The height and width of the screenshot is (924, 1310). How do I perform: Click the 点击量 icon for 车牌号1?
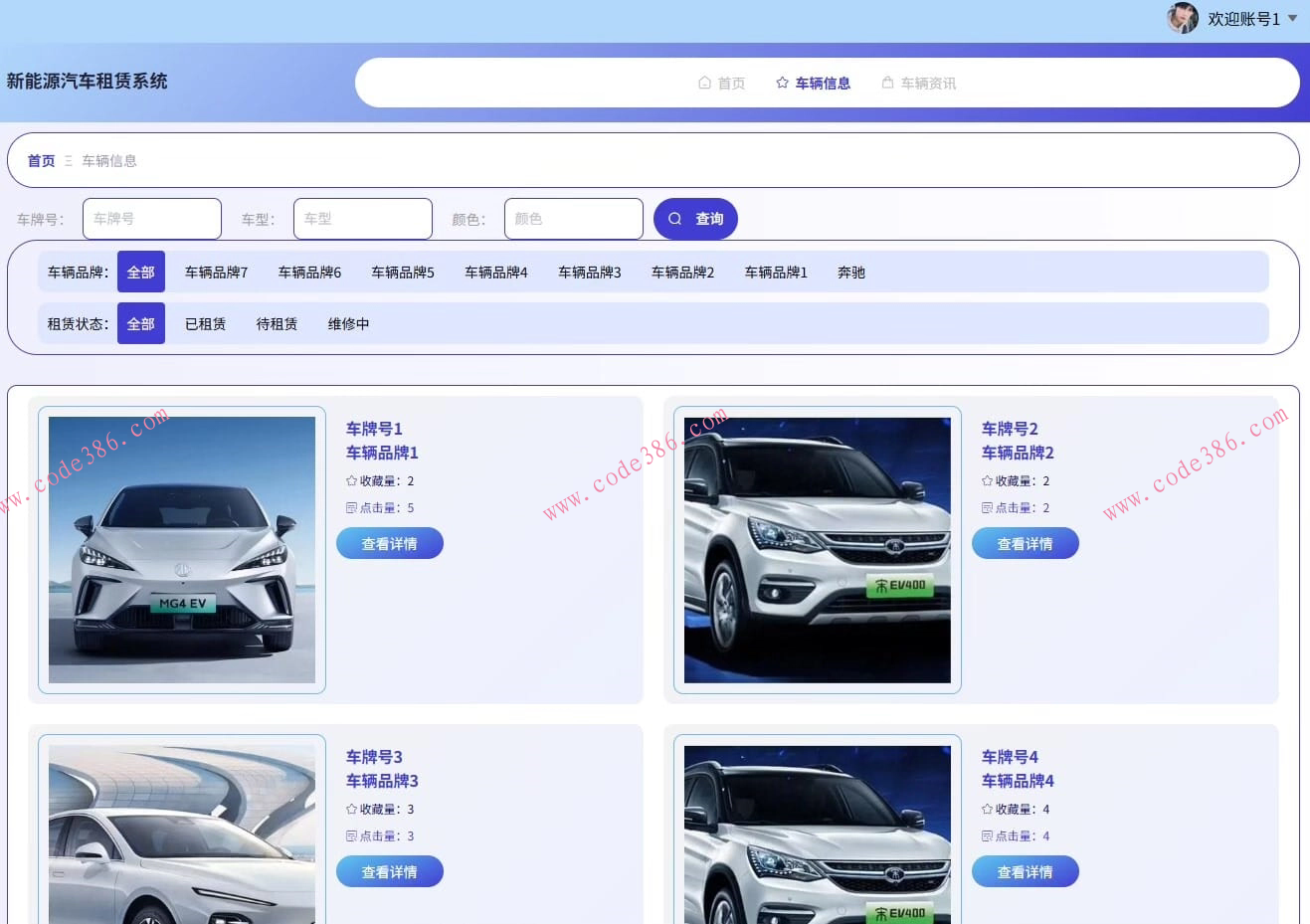(351, 507)
